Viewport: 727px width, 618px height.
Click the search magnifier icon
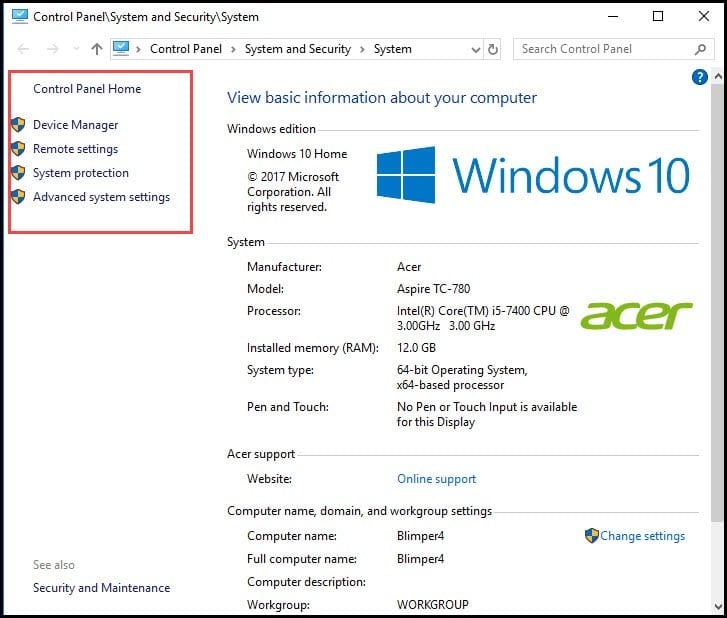click(700, 49)
